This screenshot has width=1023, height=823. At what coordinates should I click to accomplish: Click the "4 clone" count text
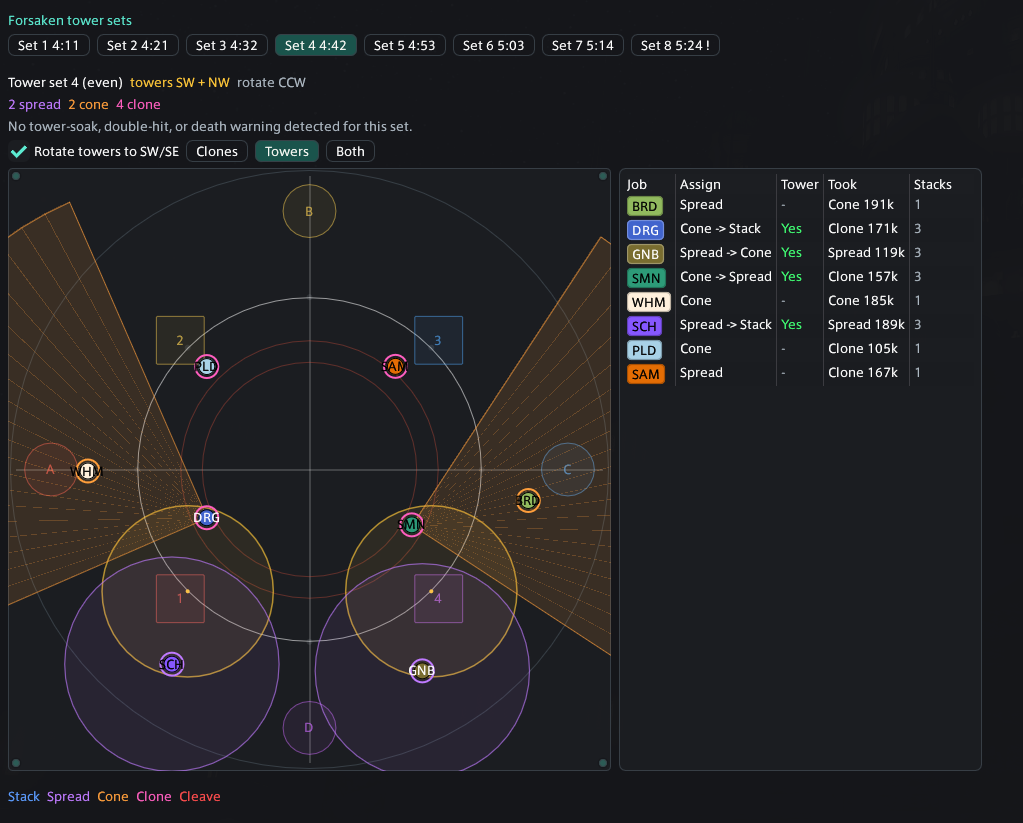pos(138,104)
